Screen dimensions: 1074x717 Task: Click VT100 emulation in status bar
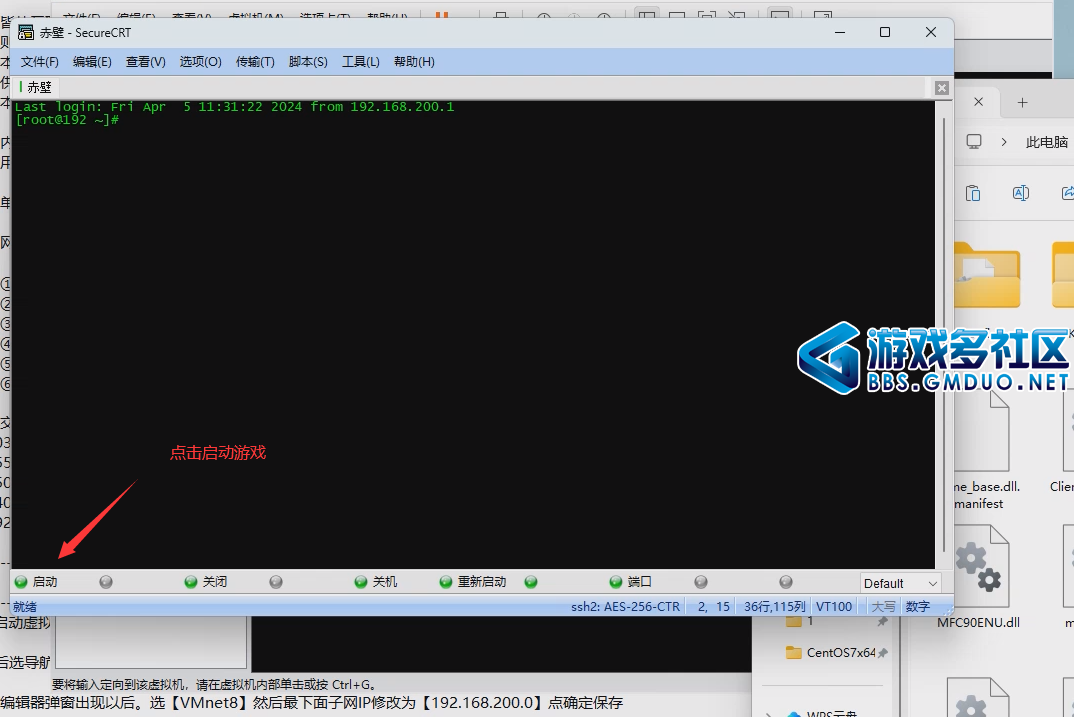click(834, 607)
